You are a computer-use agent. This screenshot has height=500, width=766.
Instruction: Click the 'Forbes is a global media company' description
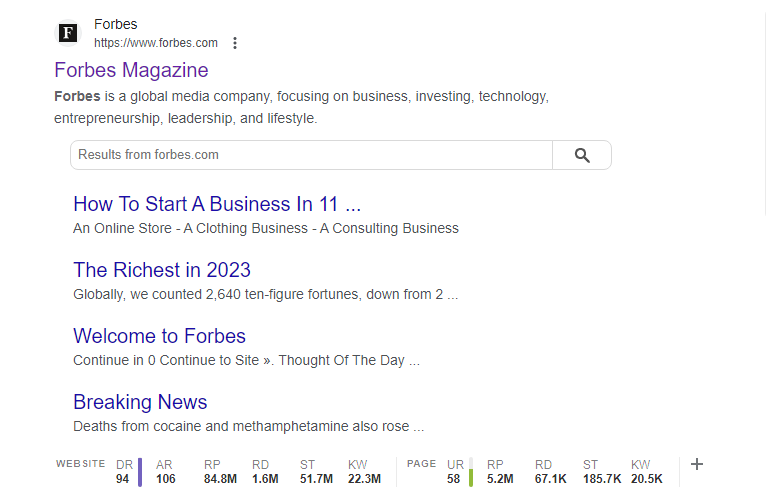(x=301, y=107)
